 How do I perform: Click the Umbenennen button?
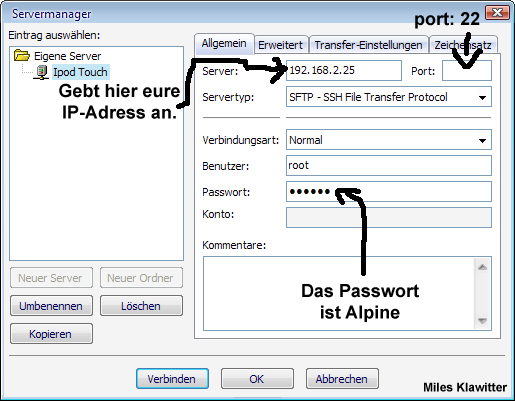[x=51, y=306]
